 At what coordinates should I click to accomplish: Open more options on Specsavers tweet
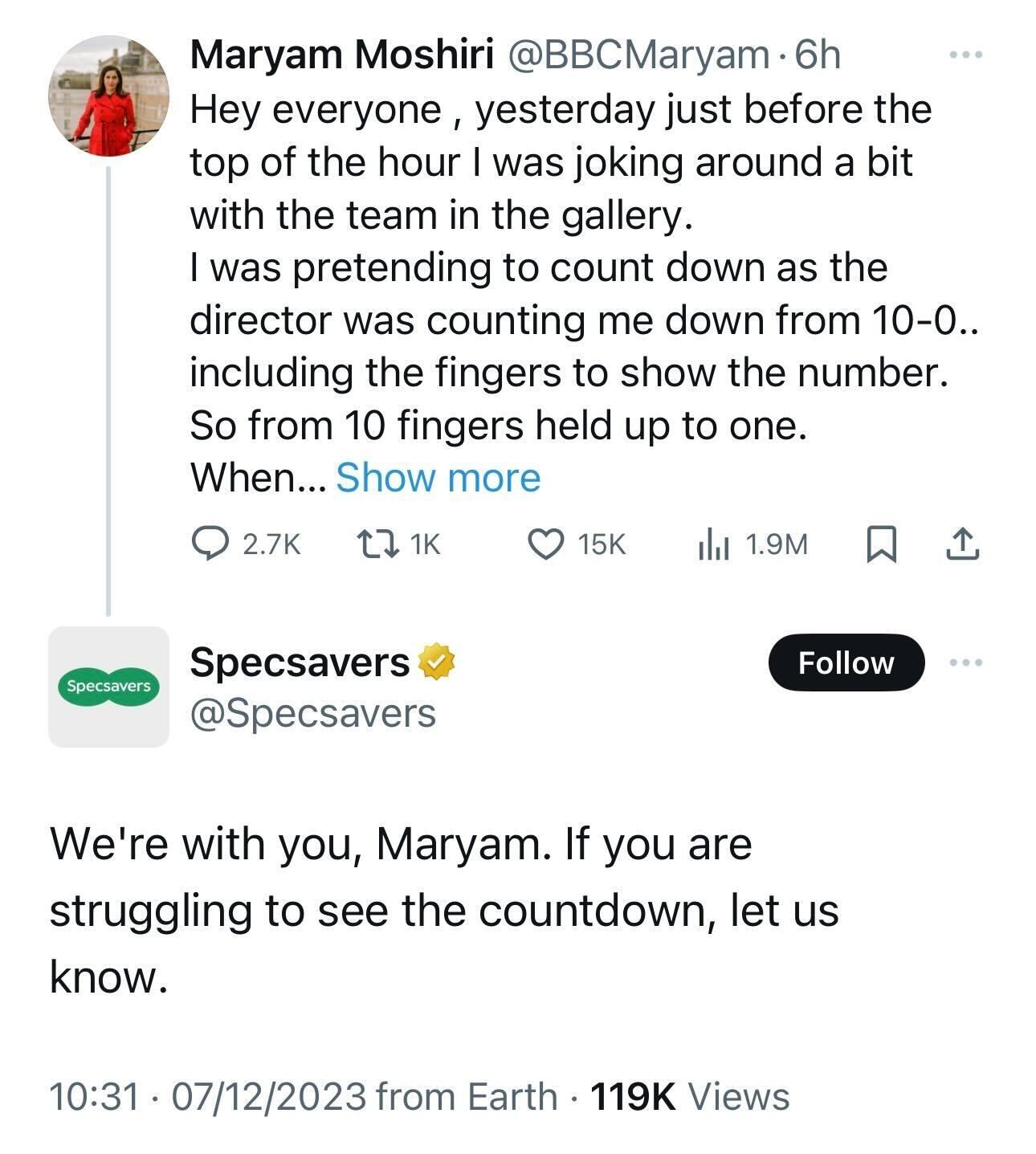[965, 663]
